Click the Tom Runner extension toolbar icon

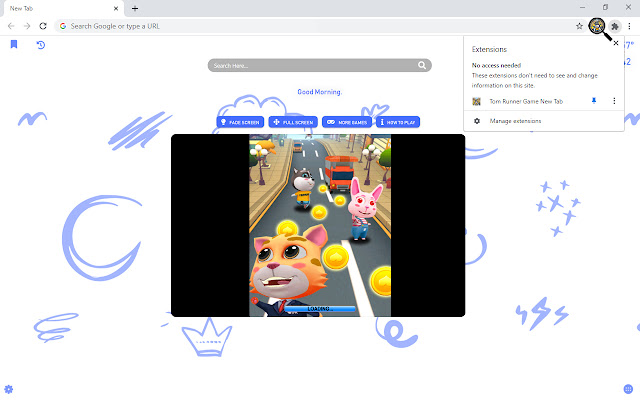tap(597, 26)
